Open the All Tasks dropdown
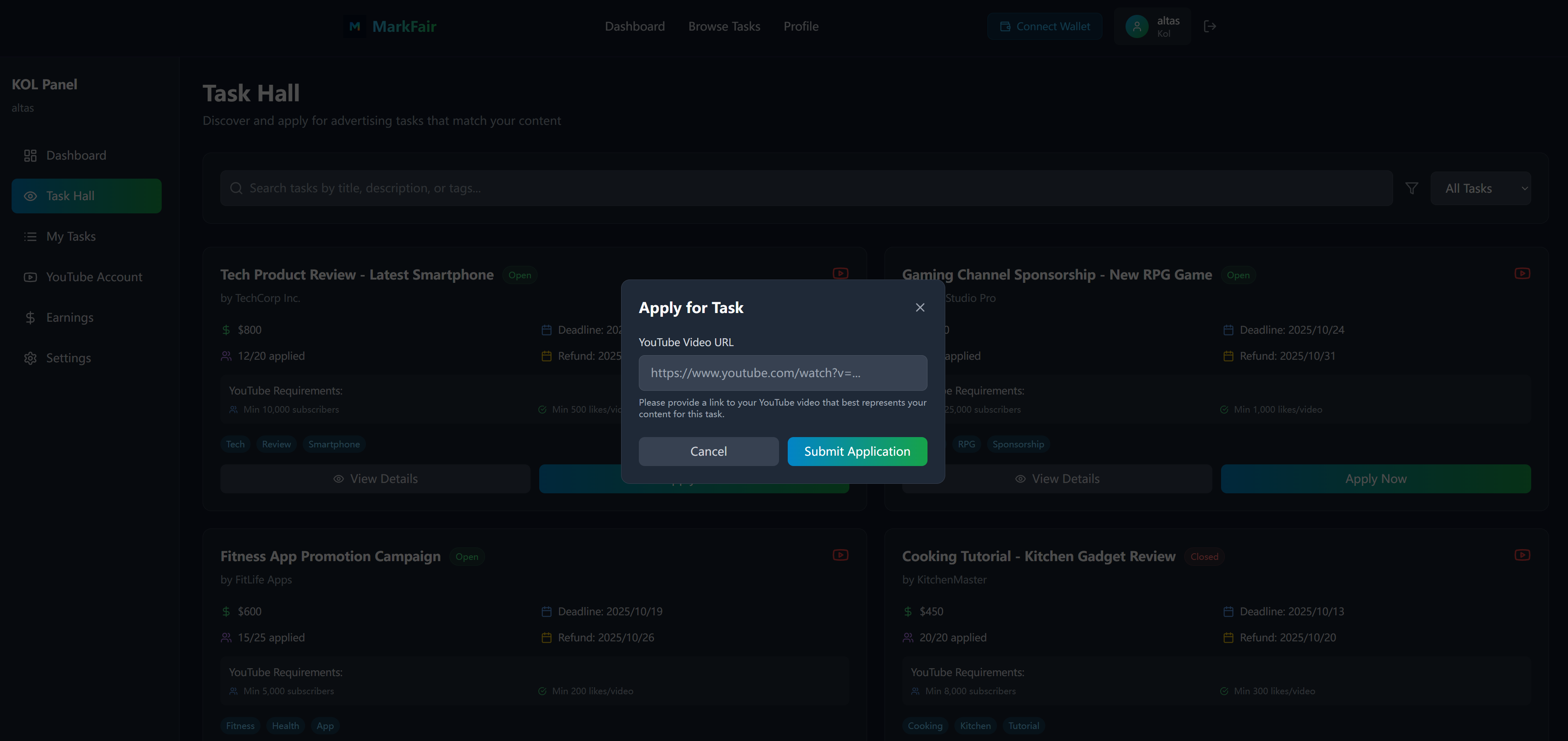 [x=1480, y=188]
